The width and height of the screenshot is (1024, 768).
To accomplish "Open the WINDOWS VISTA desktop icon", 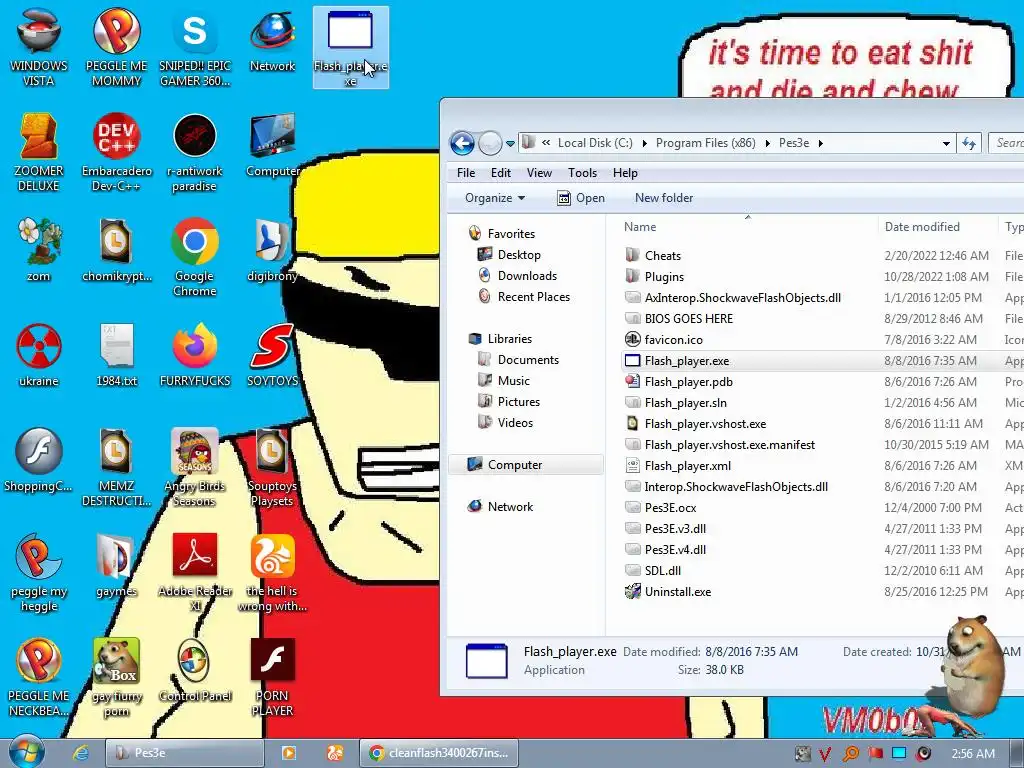I will coord(39,46).
